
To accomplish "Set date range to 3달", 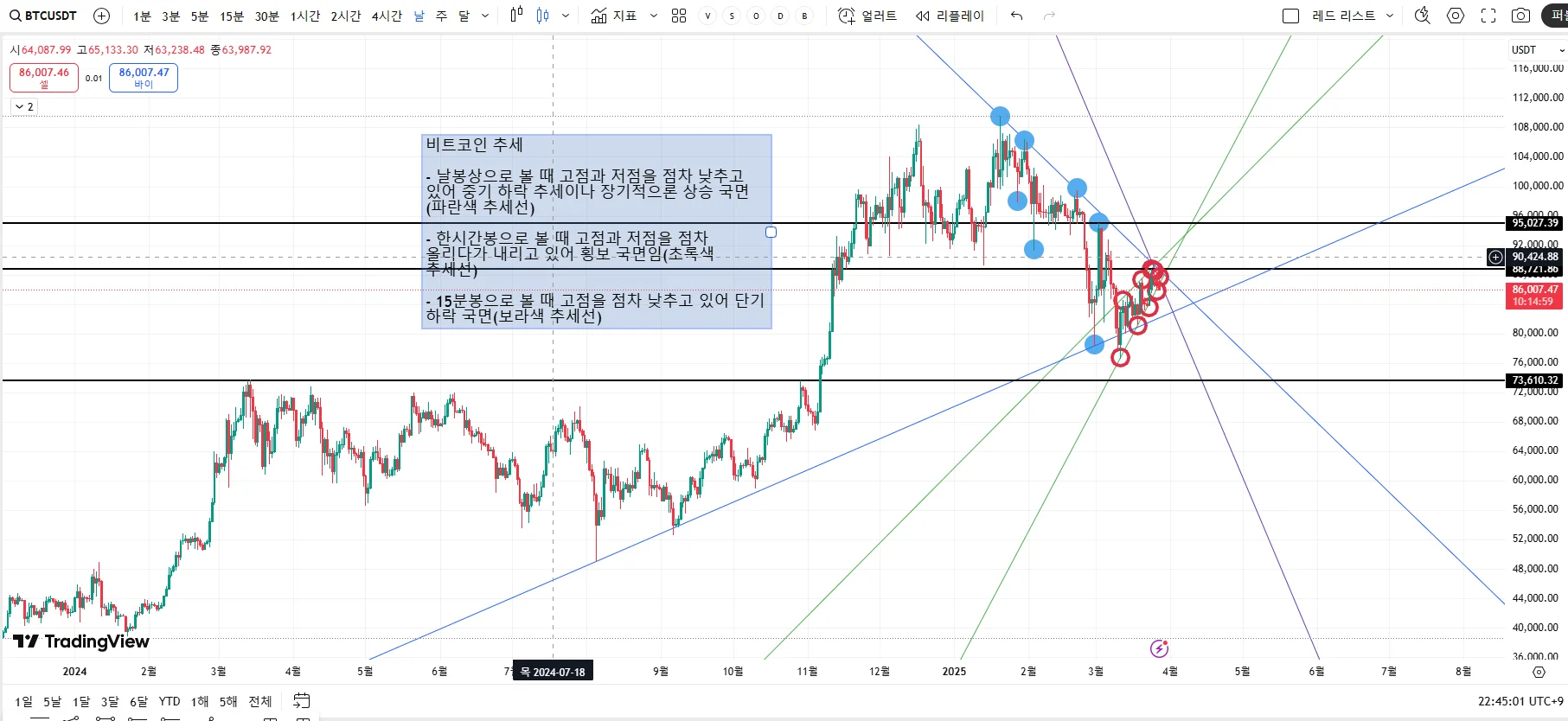I will tap(110, 701).
